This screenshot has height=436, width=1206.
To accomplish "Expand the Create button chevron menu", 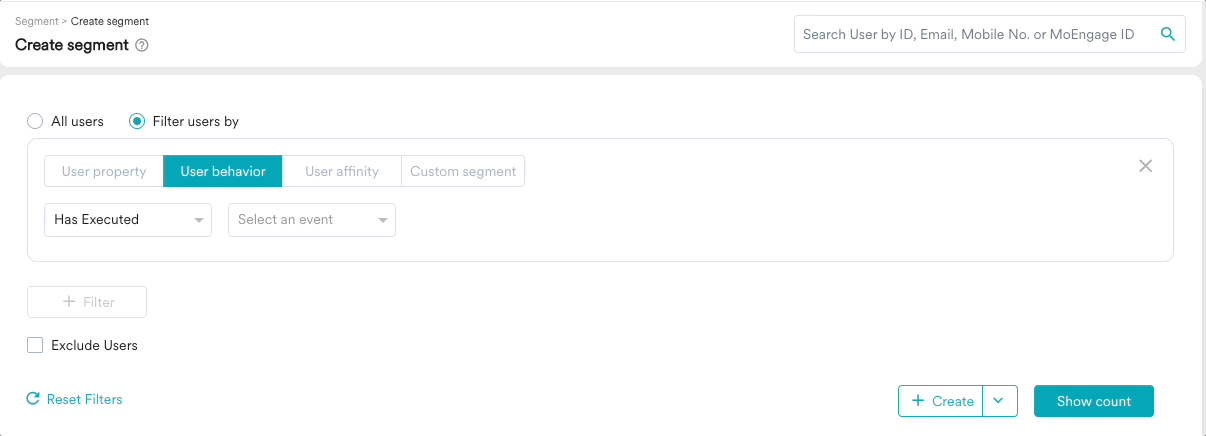I will (x=1000, y=401).
